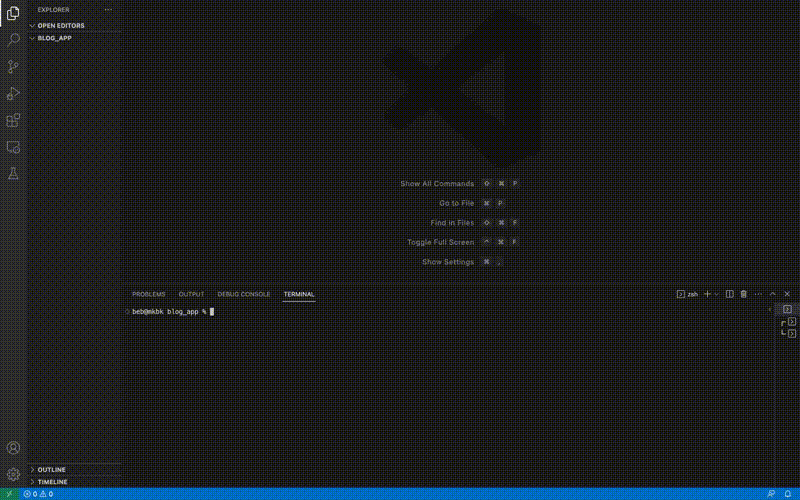Click the Toggle Full Screen hint
This screenshot has height=500, width=800.
click(x=441, y=242)
